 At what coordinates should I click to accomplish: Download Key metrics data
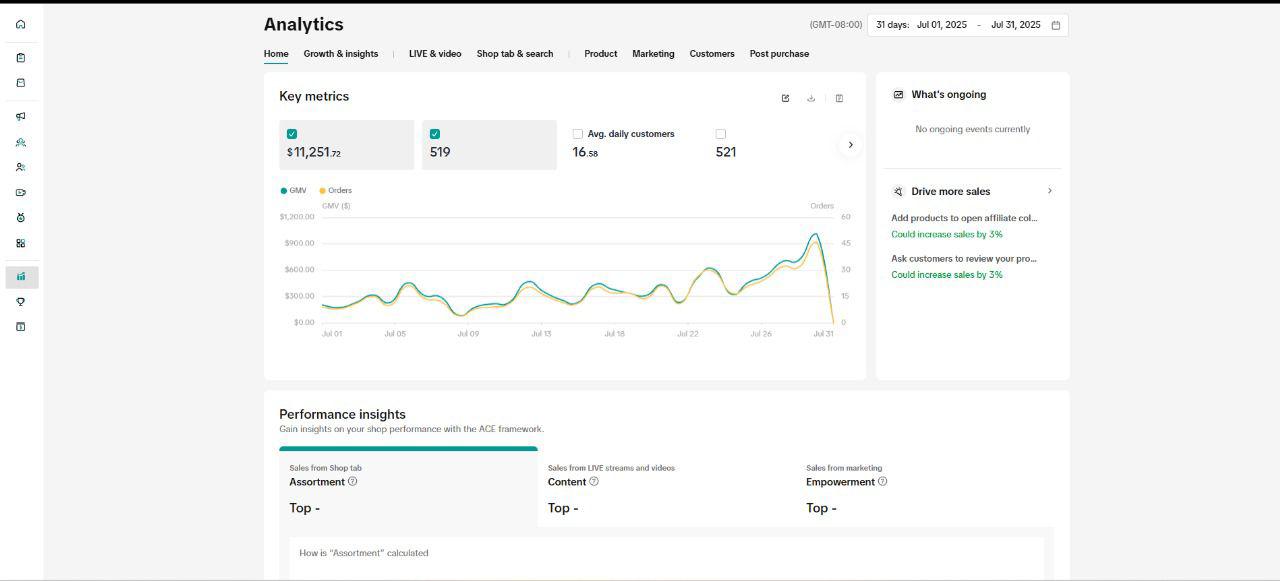(811, 98)
